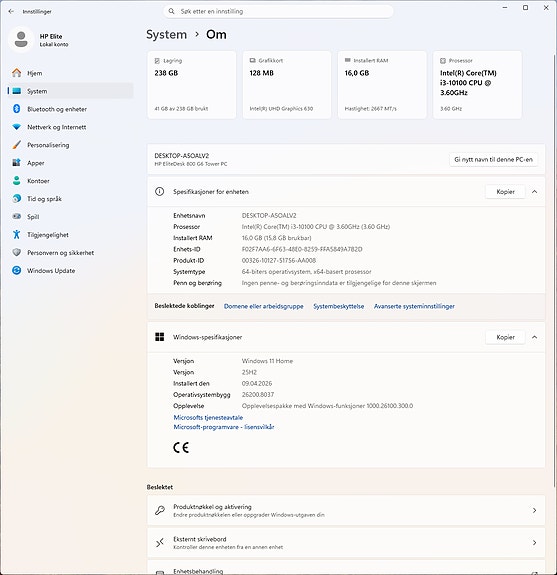Select the Nettverk og Internett wifi icon
The height and width of the screenshot is (575, 557).
tap(17, 127)
